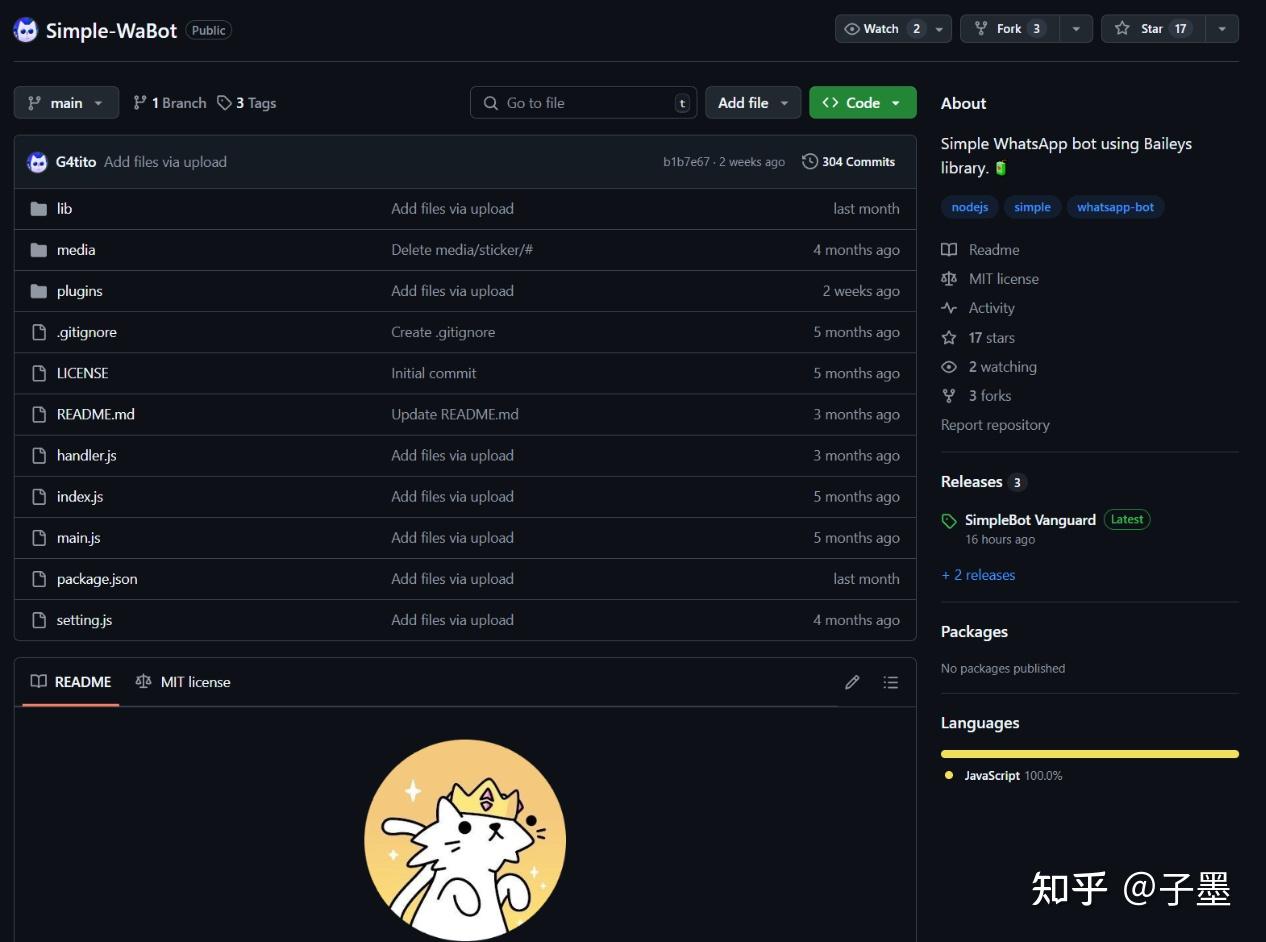Screen dimensions: 1266x942
Task: Open the green Code dropdown
Action: (x=862, y=103)
